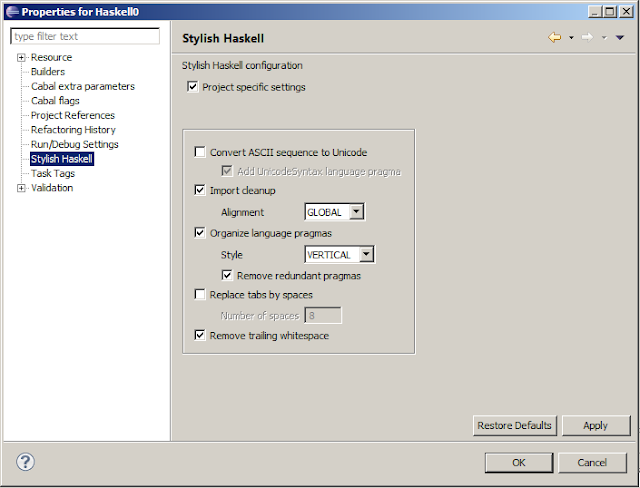
Task: Expand the Validation tree node
Action: click(x=21, y=188)
